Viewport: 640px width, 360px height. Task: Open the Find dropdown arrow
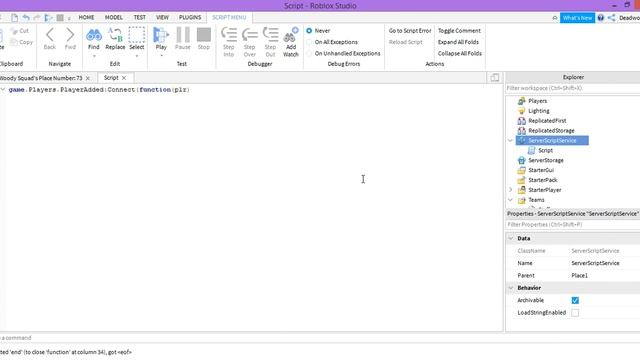(94, 56)
